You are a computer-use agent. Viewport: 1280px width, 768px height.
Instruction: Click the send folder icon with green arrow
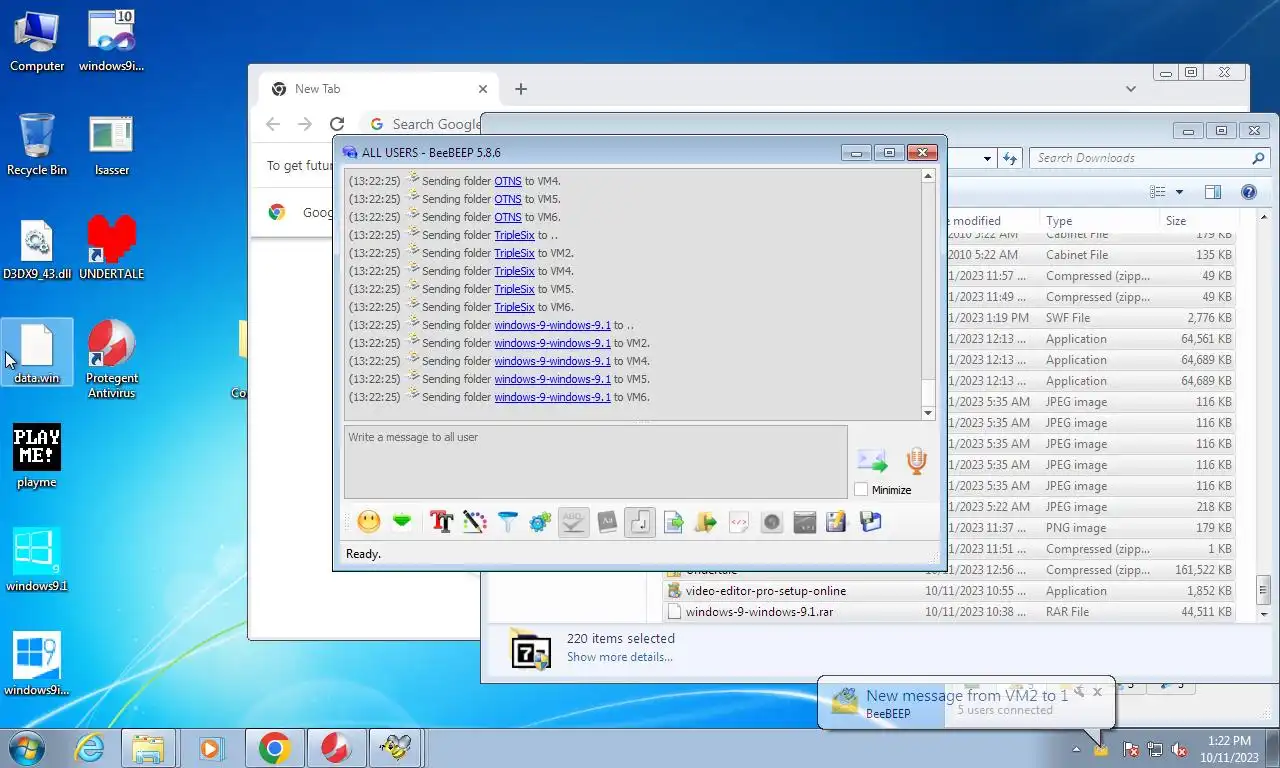tap(706, 521)
